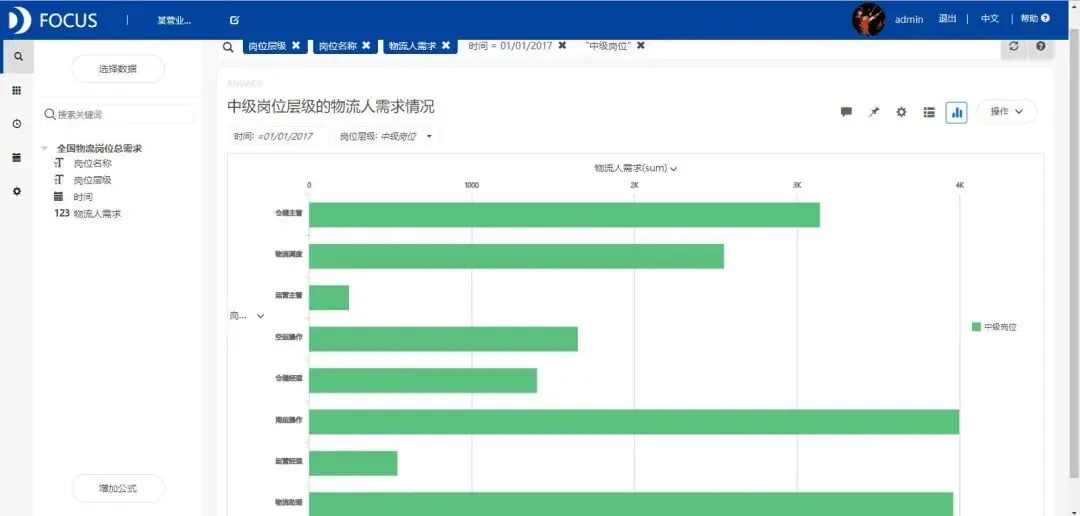The height and width of the screenshot is (516, 1080).
Task: Open the search page from left sidebar
Action: click(x=17, y=56)
